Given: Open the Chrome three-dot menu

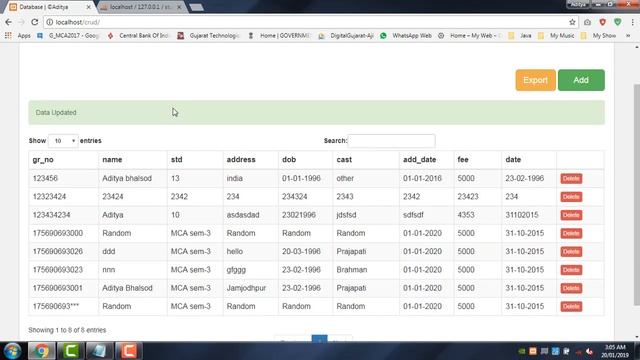Looking at the screenshot, I should coord(632,22).
